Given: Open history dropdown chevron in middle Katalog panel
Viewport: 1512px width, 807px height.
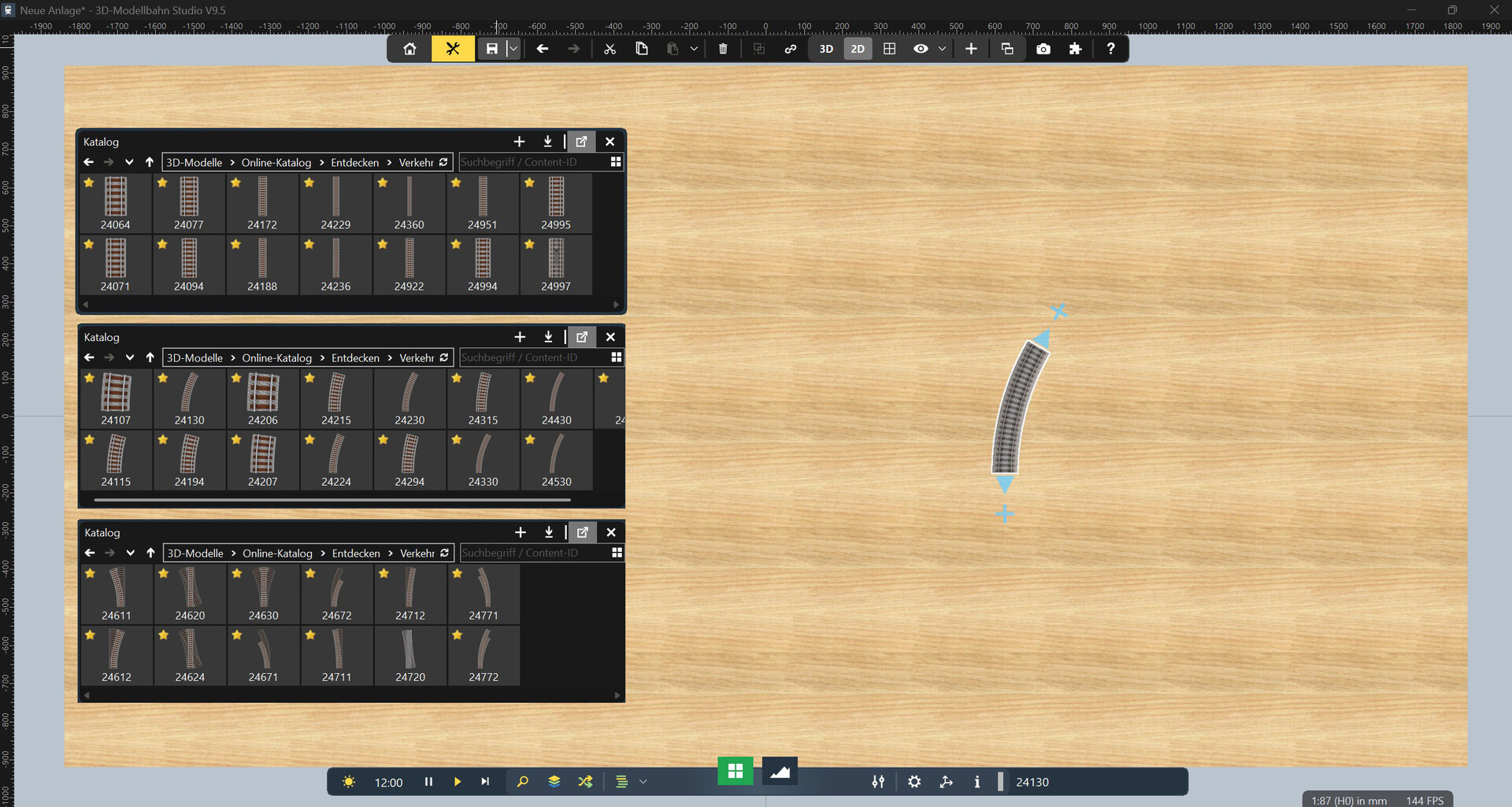Looking at the screenshot, I should click(130, 357).
